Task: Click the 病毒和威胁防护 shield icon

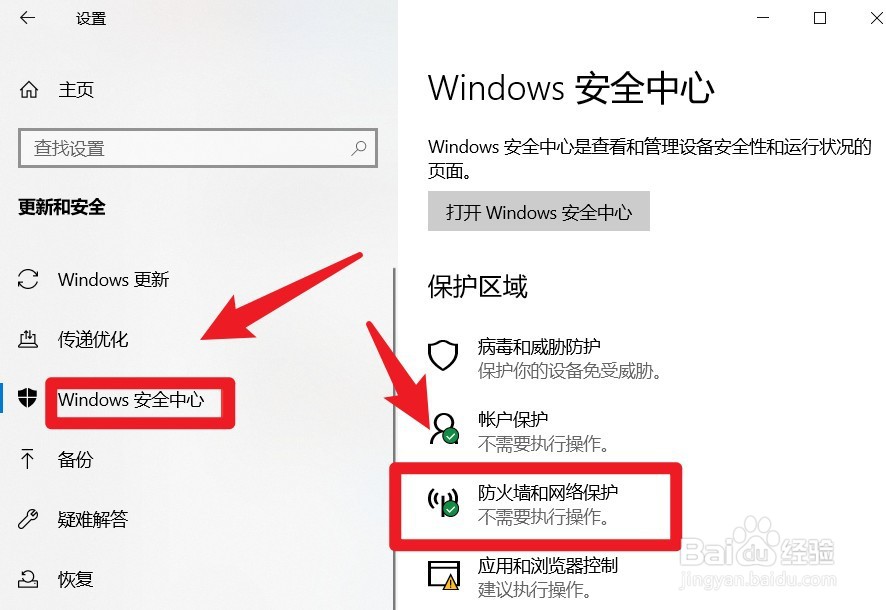Action: pyautogui.click(x=442, y=355)
